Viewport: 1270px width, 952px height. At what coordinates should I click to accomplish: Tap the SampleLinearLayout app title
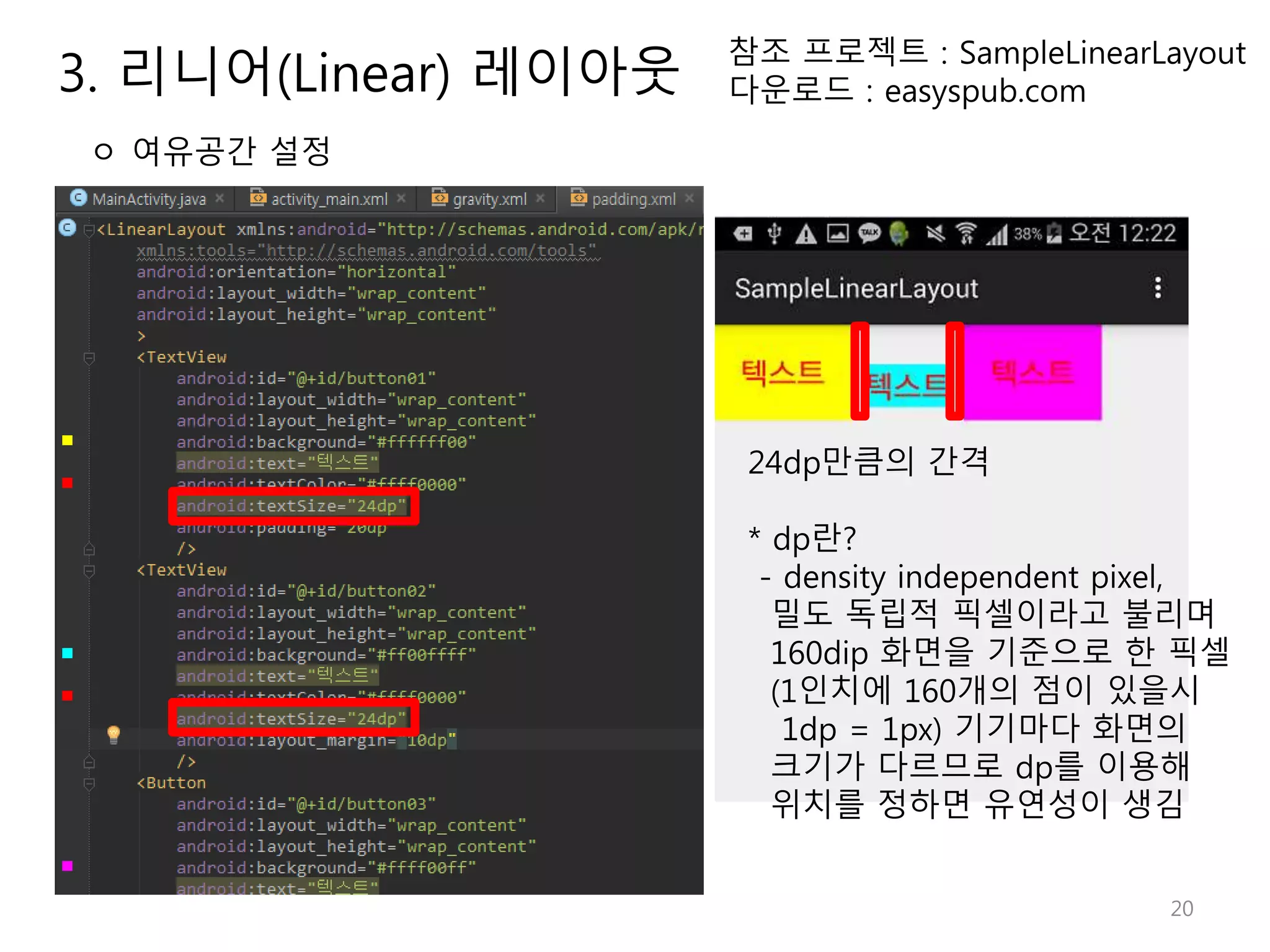click(x=856, y=289)
